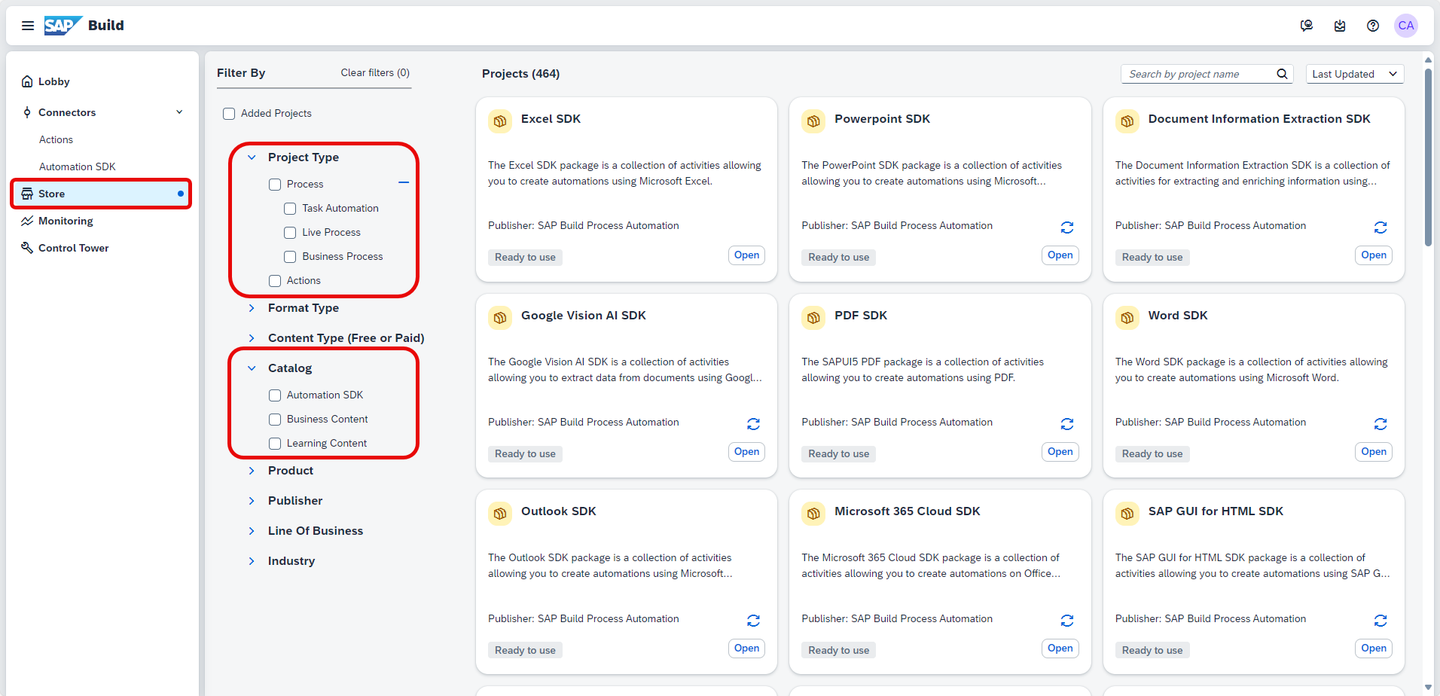The height and width of the screenshot is (696, 1440).
Task: Click the SAP GUI for HTML SDK package icon
Action: 1128,514
